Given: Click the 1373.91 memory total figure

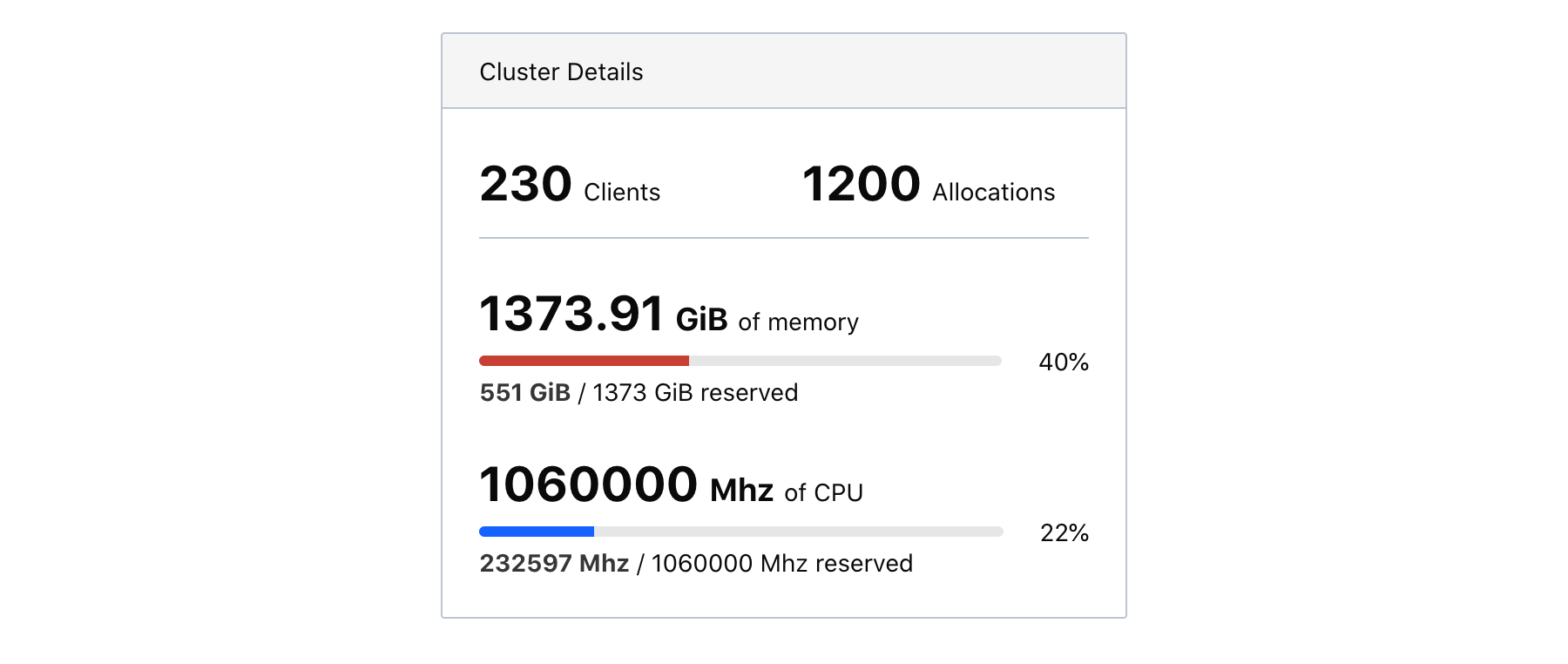Looking at the screenshot, I should [x=571, y=314].
